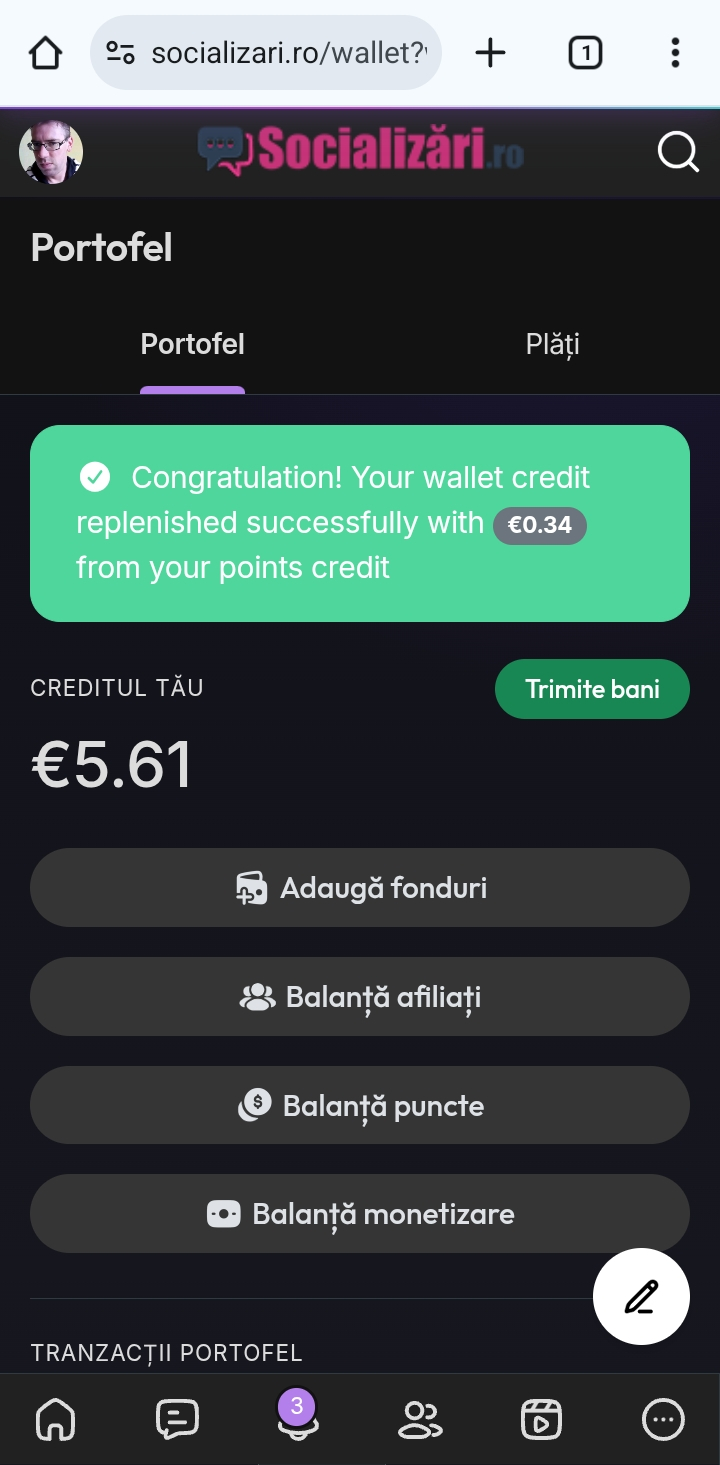Open site info icon in address bar
720x1465 pixels.
point(121,53)
